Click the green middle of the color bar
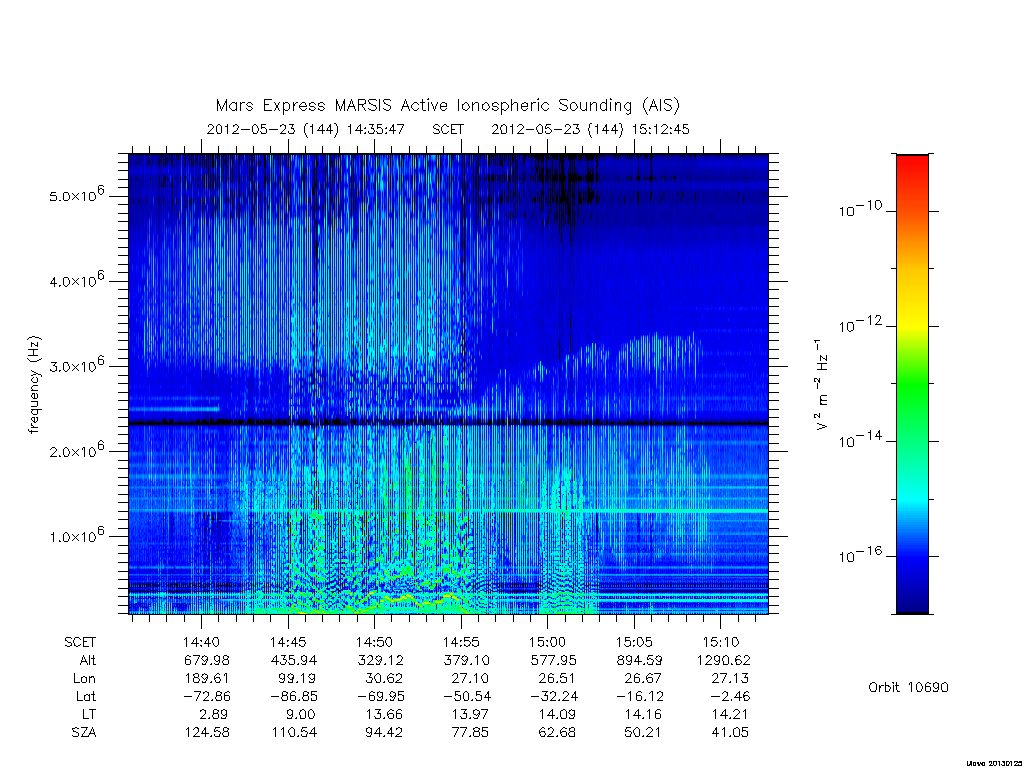 (x=912, y=384)
